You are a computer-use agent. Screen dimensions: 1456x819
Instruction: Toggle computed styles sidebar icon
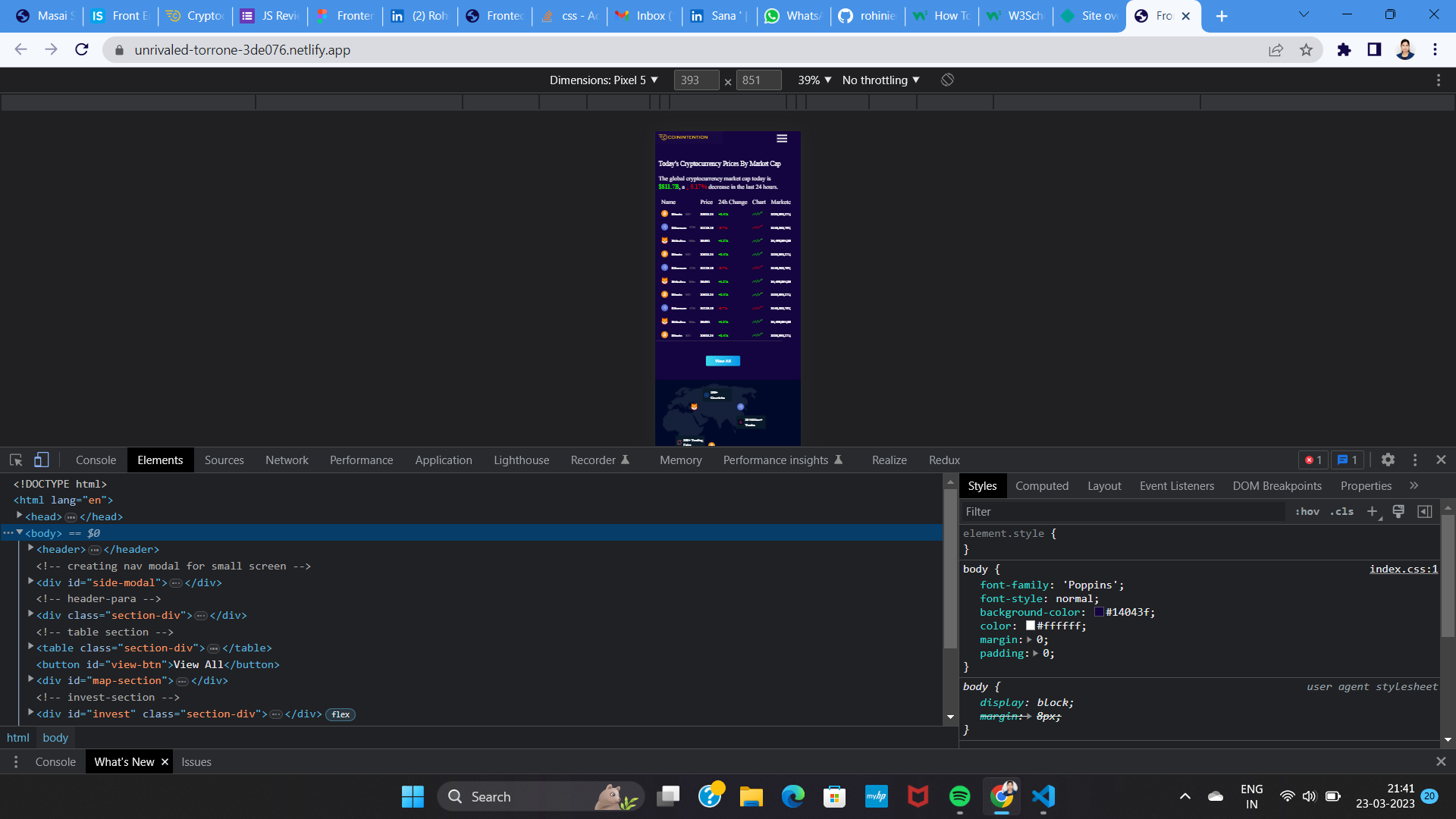1425,511
